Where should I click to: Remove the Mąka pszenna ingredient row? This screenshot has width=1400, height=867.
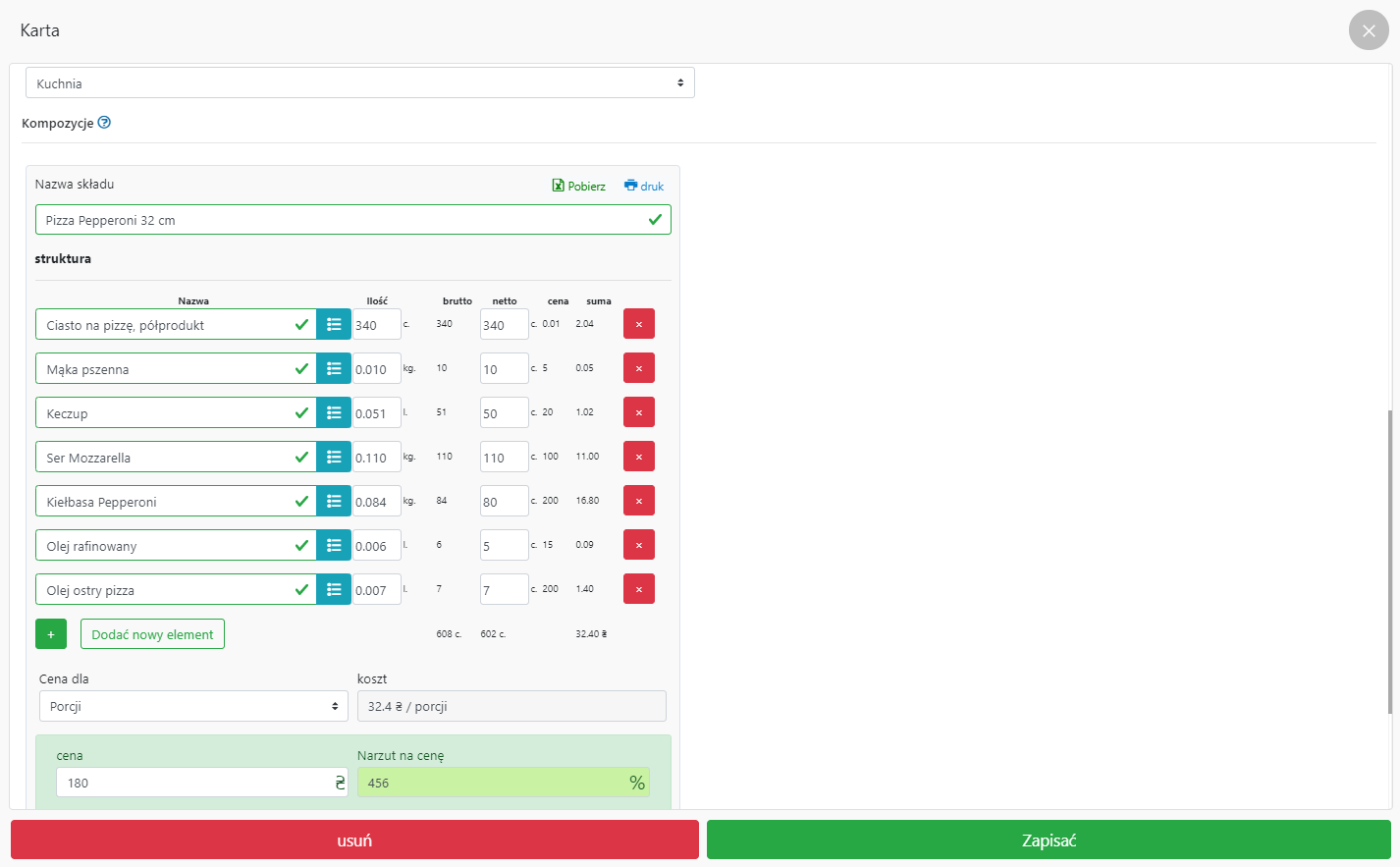click(x=638, y=368)
